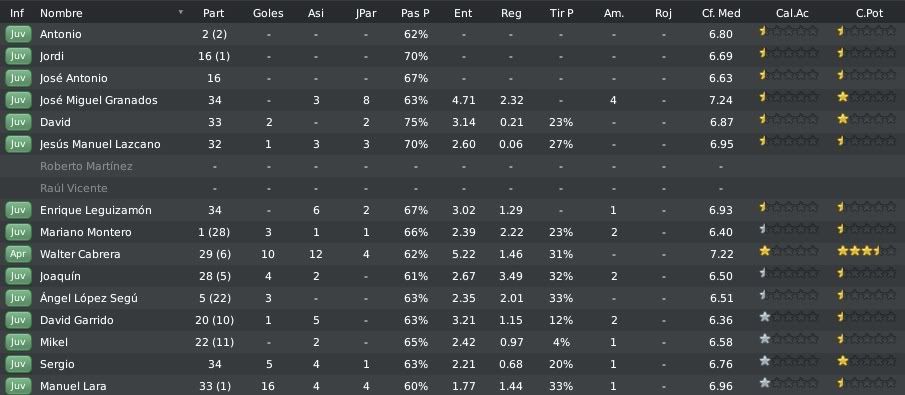
Task: Select the greyed-out Roberto Martínez row
Action: tap(452, 166)
